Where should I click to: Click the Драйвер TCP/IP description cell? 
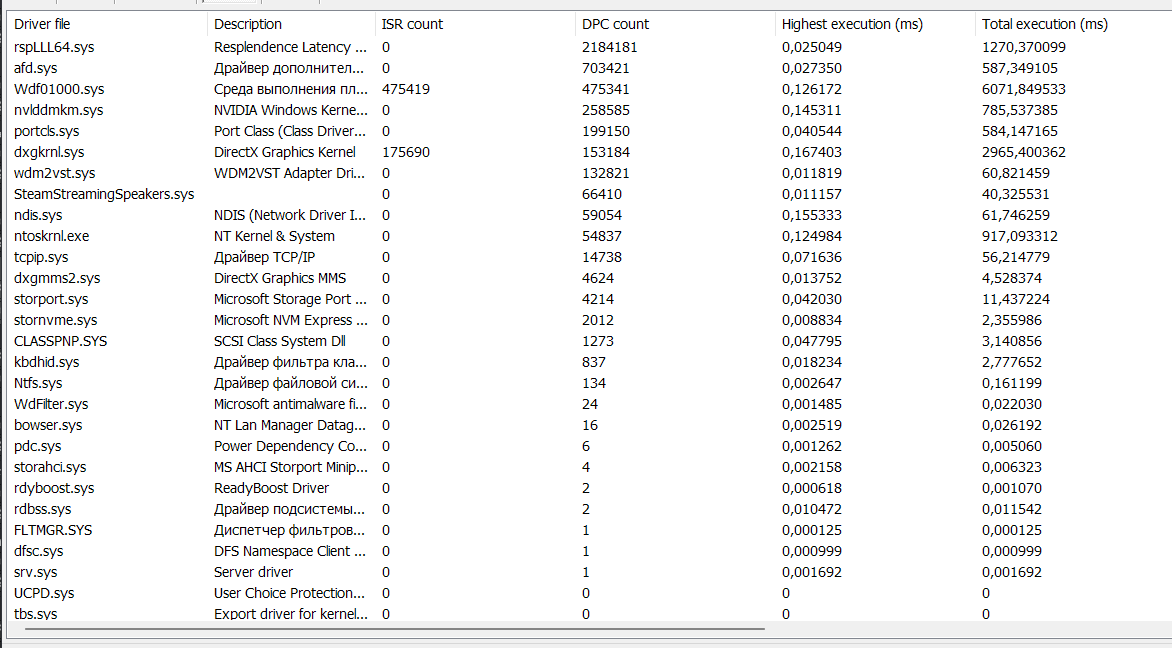(265, 256)
